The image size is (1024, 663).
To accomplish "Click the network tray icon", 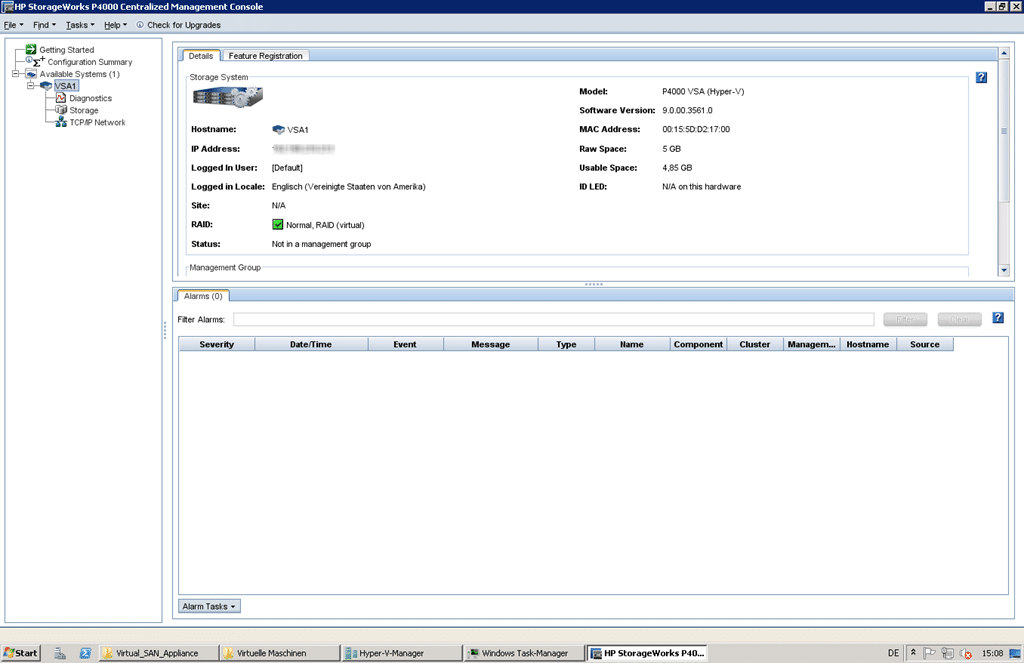I will [948, 653].
